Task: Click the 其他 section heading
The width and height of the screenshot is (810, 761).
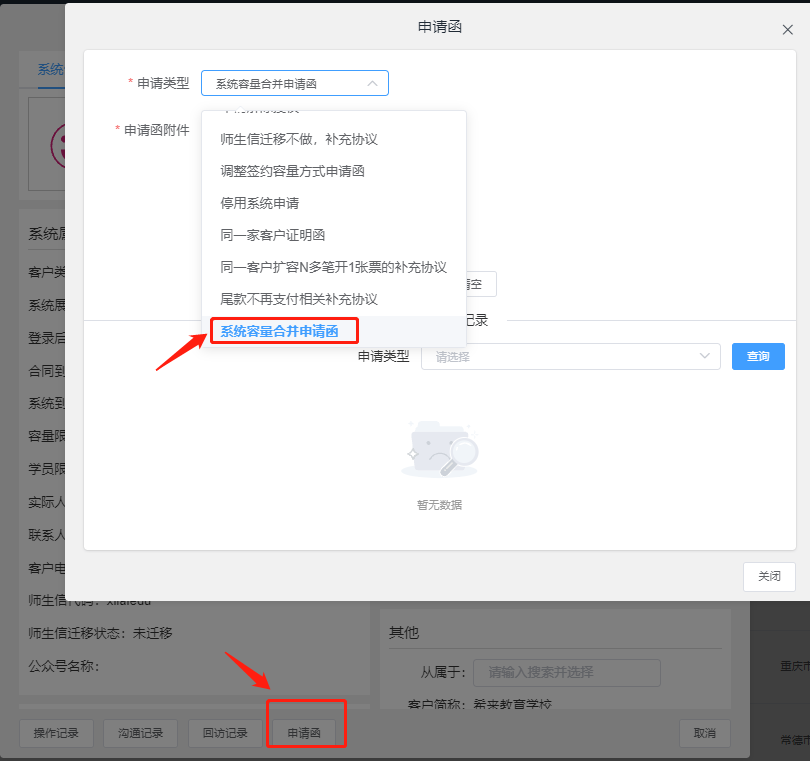Action: (x=404, y=633)
